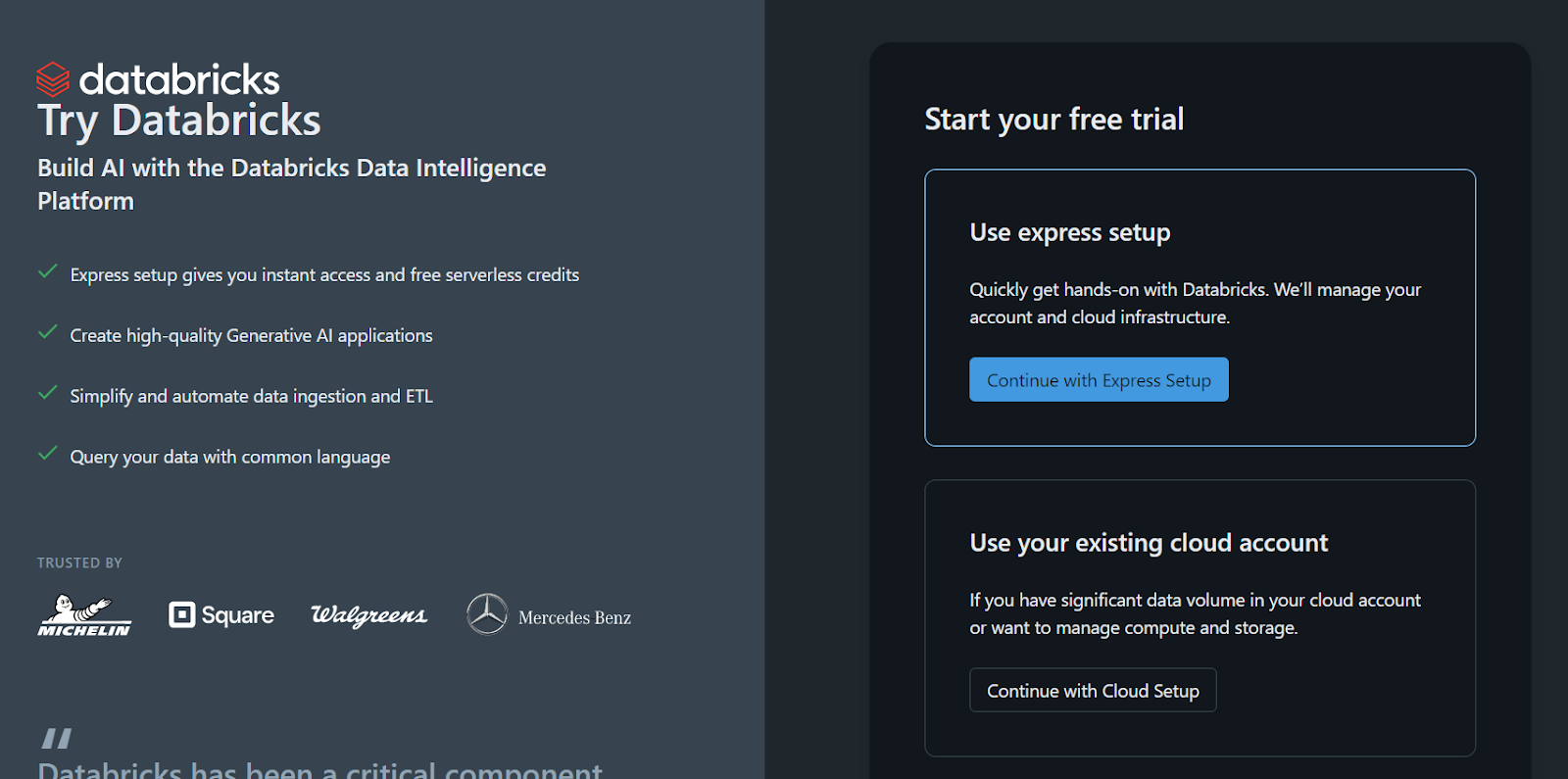Continue with Express Setup
1568x779 pixels.
(1099, 379)
